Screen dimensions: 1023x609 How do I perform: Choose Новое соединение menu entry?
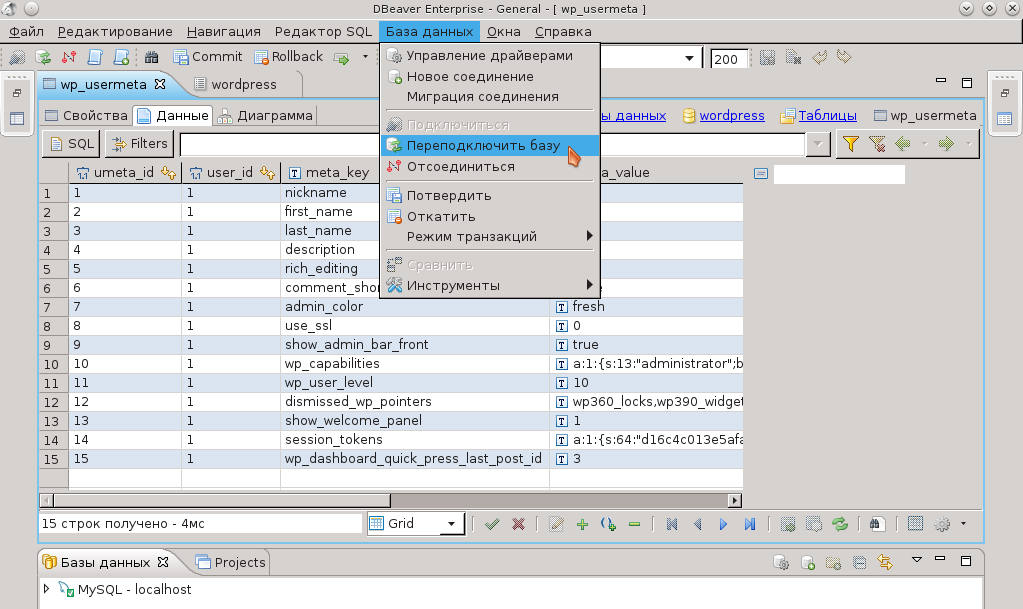click(x=489, y=76)
